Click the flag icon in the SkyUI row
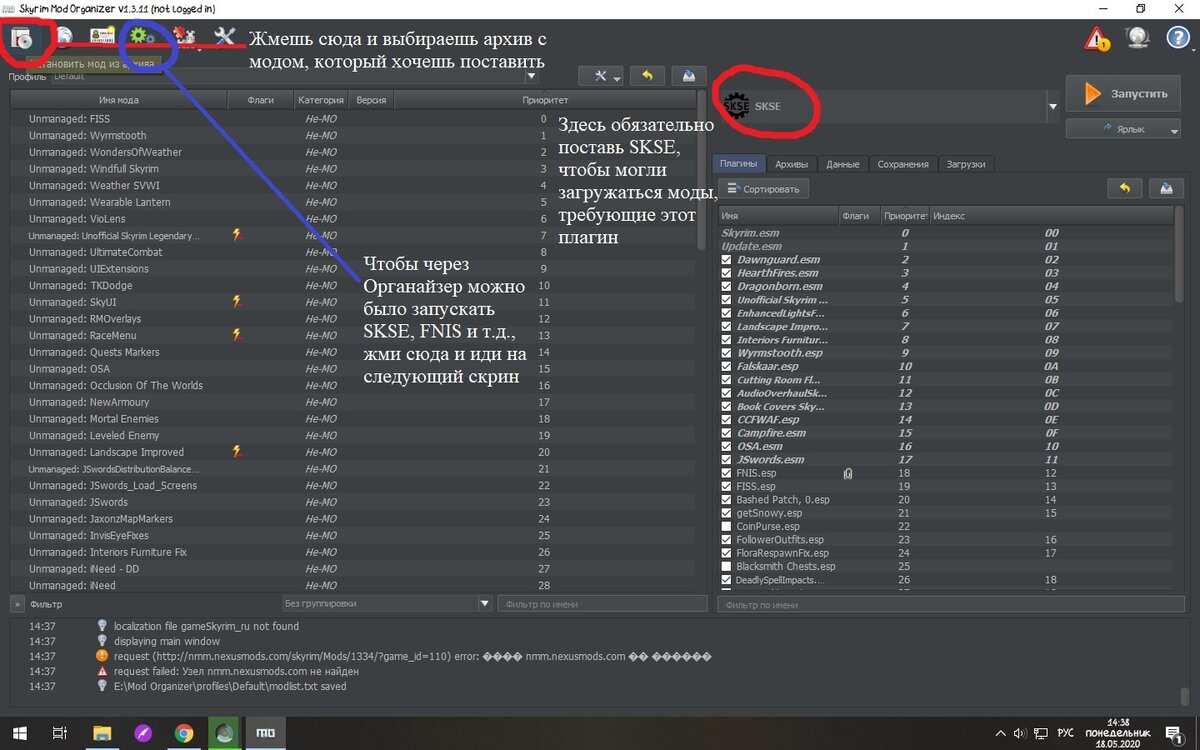Screen dimensions: 1200x750 tap(237, 301)
